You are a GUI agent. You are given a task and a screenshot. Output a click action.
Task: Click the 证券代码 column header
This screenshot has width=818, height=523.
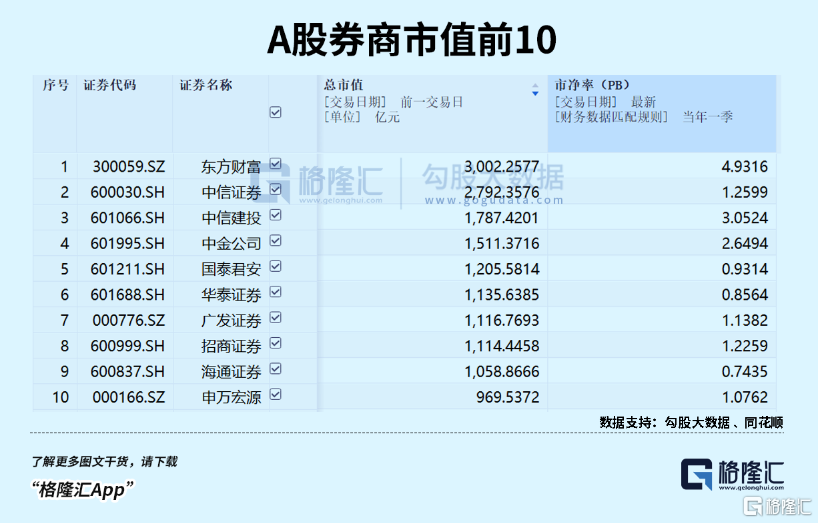pos(125,114)
